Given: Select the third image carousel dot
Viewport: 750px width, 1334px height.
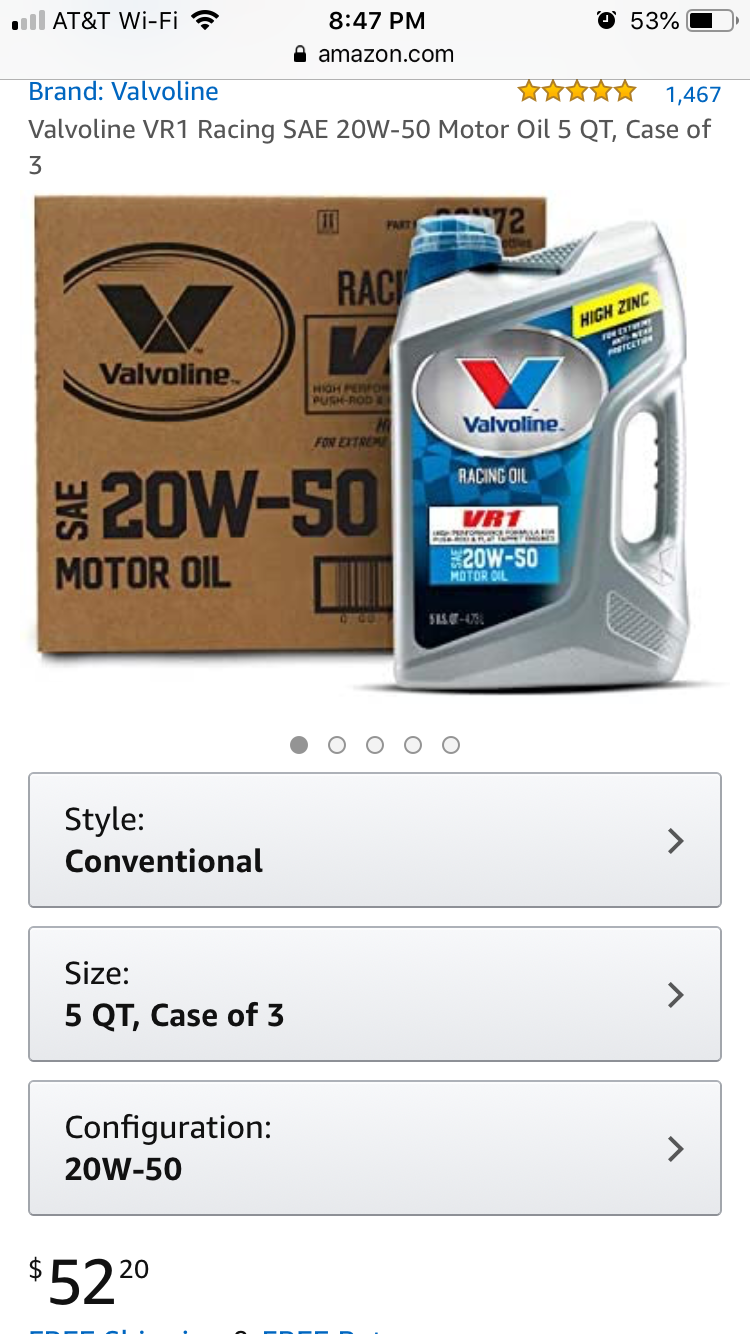Looking at the screenshot, I should (x=375, y=745).
